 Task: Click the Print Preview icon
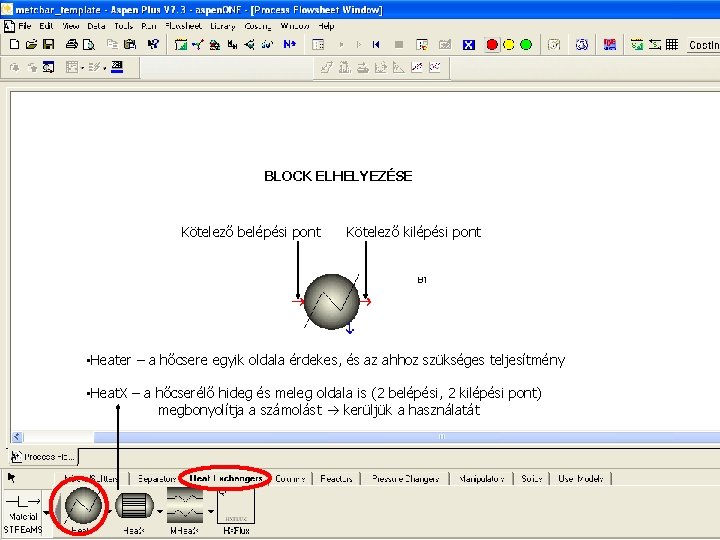89,44
